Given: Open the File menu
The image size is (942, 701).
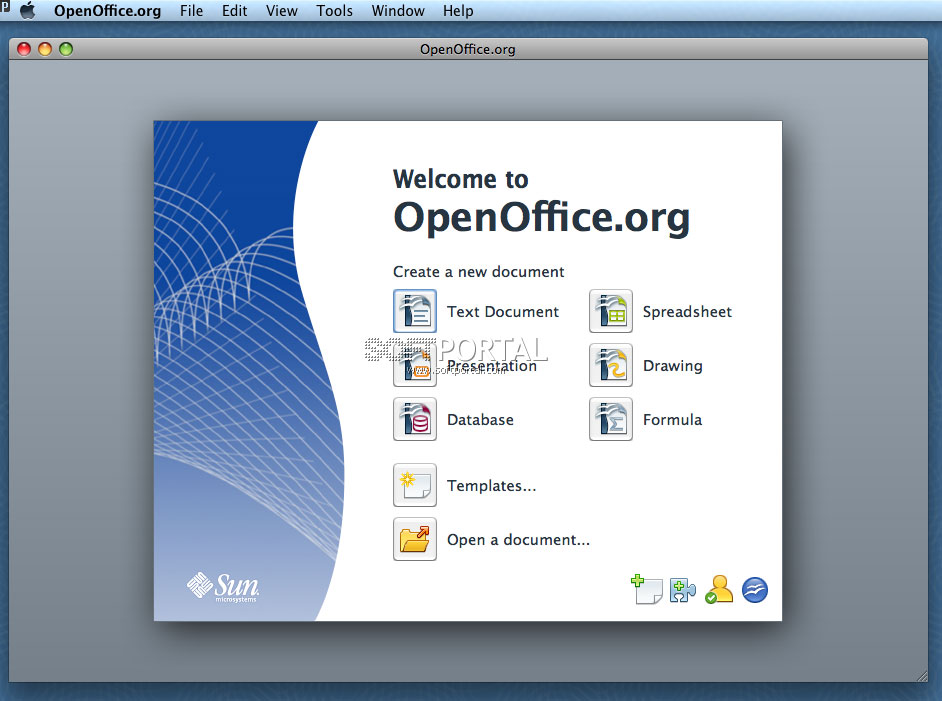Looking at the screenshot, I should point(192,11).
